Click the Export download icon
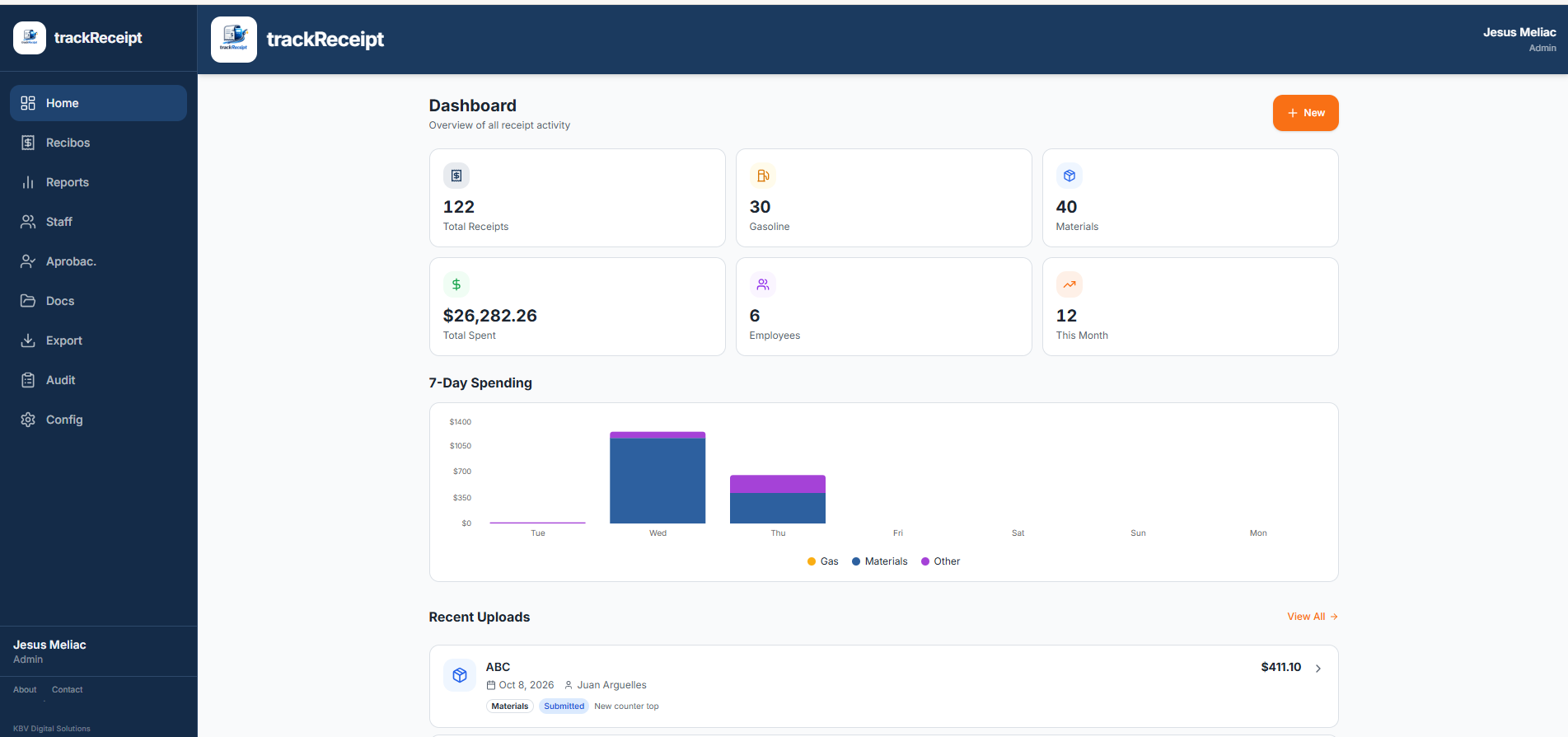Screen dimensions: 1568x737 tap(28, 340)
